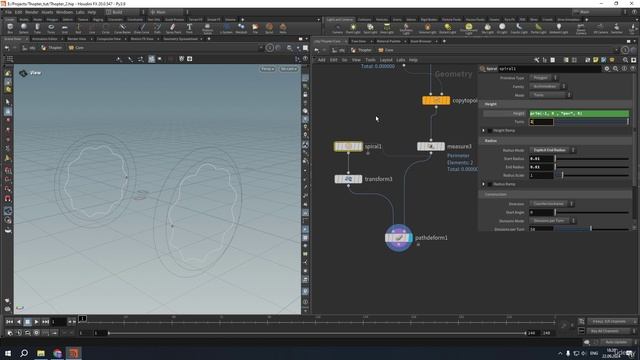Click the Play forward button

[36, 322]
